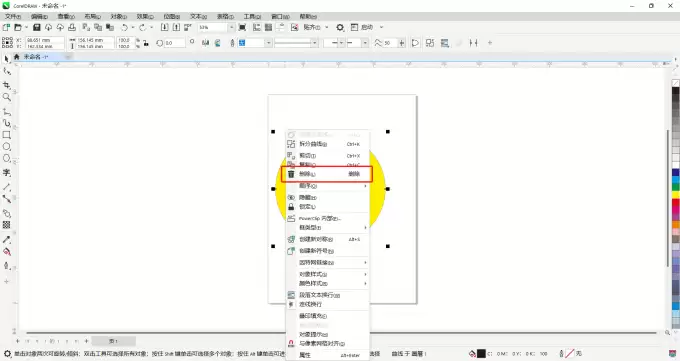Click the Save floppy disk icon
The height and width of the screenshot is (361, 680).
(x=37, y=27)
